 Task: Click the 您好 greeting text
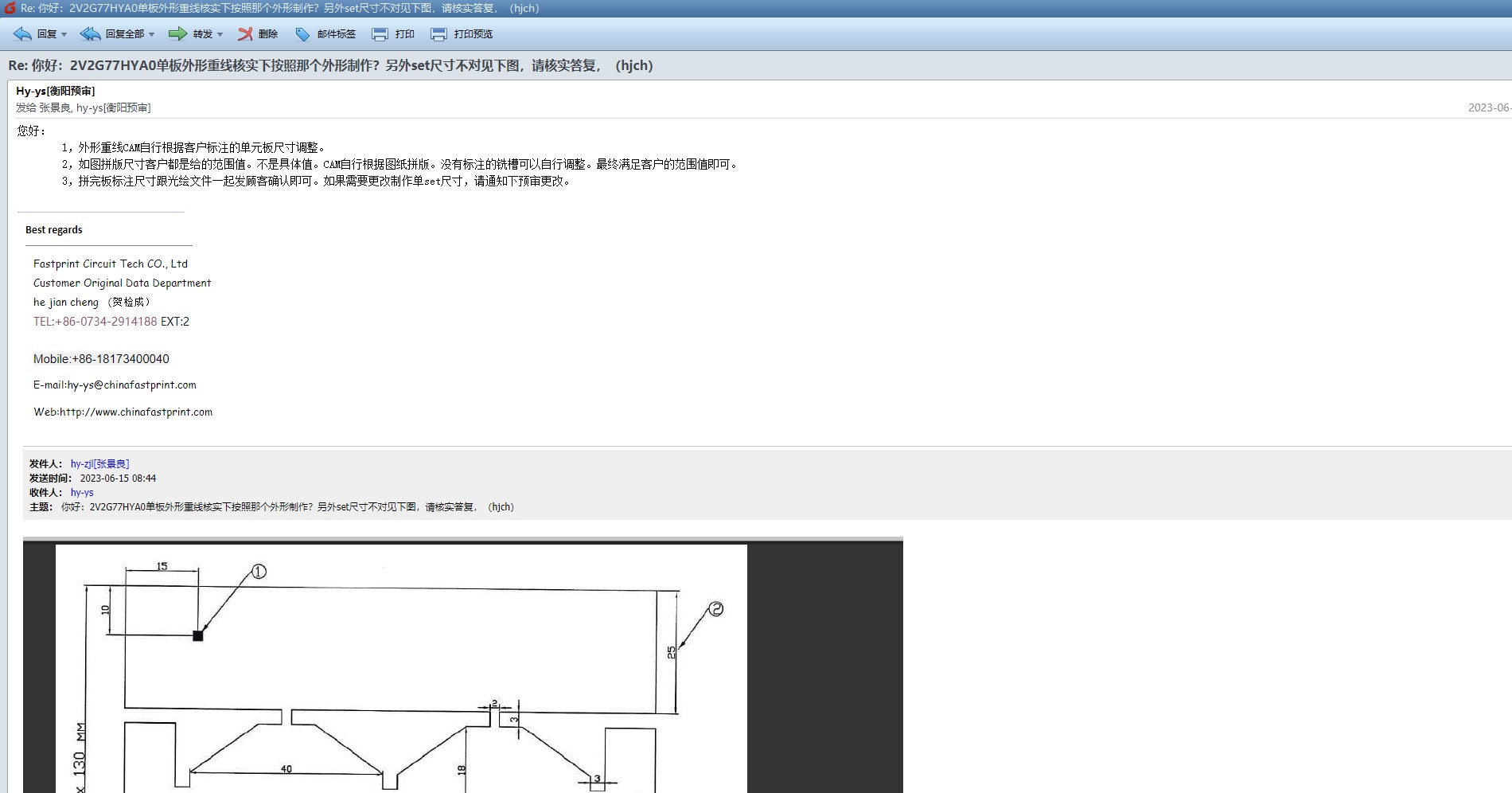32,131
